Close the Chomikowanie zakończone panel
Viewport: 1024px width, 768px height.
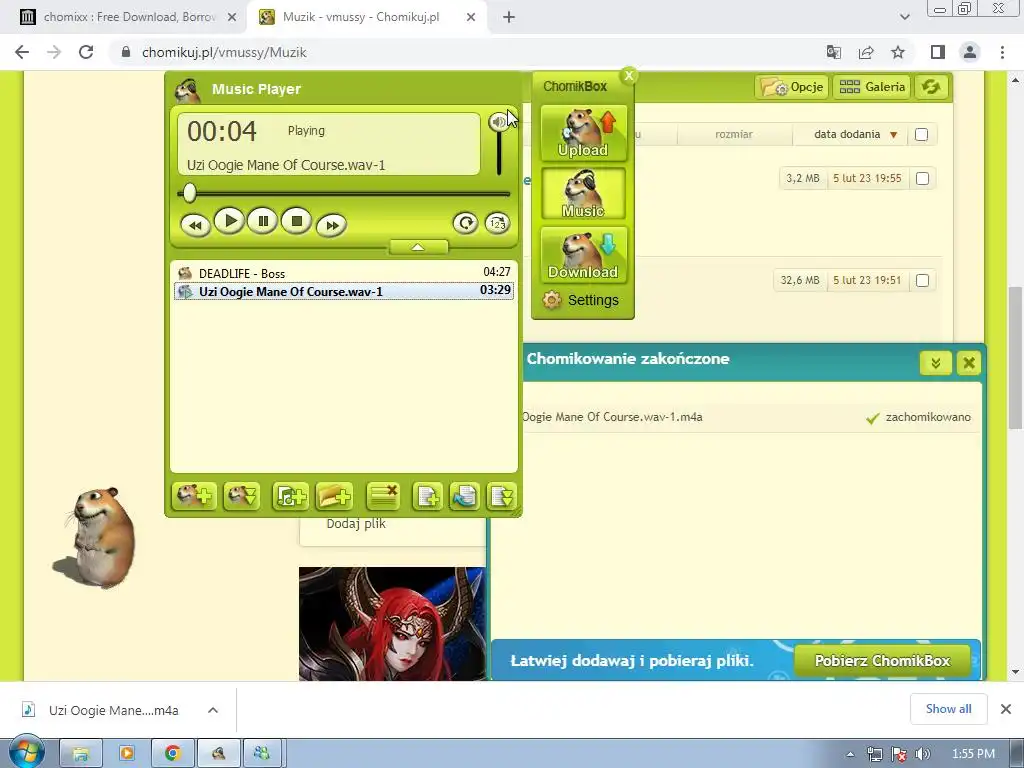969,362
